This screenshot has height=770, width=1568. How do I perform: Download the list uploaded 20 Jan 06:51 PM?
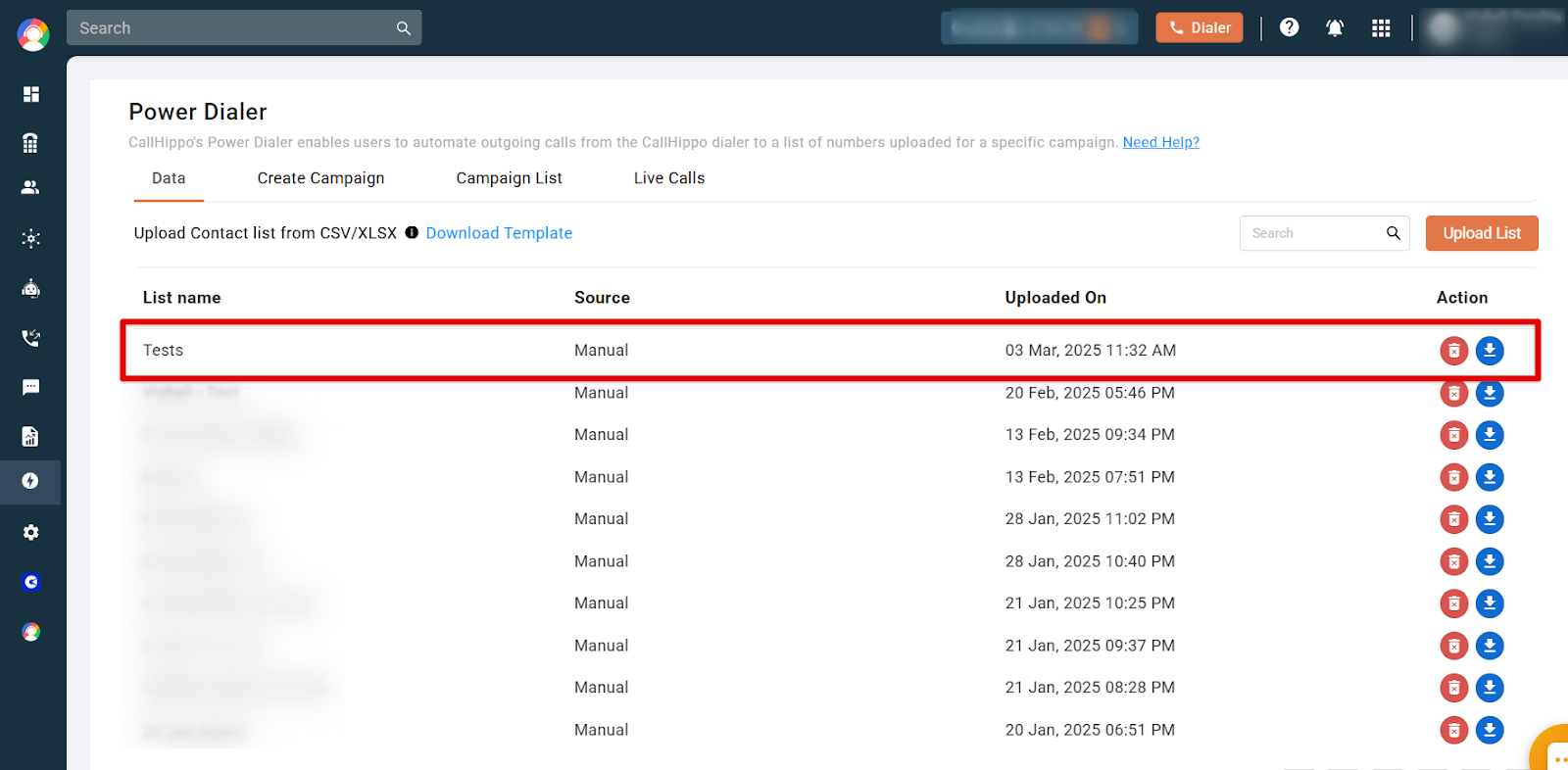[x=1490, y=730]
